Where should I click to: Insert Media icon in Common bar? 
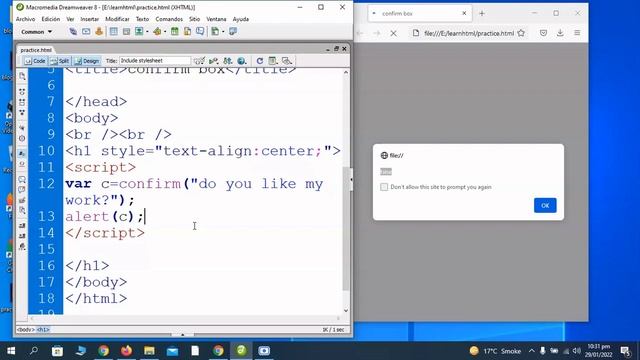pyautogui.click(x=157, y=31)
